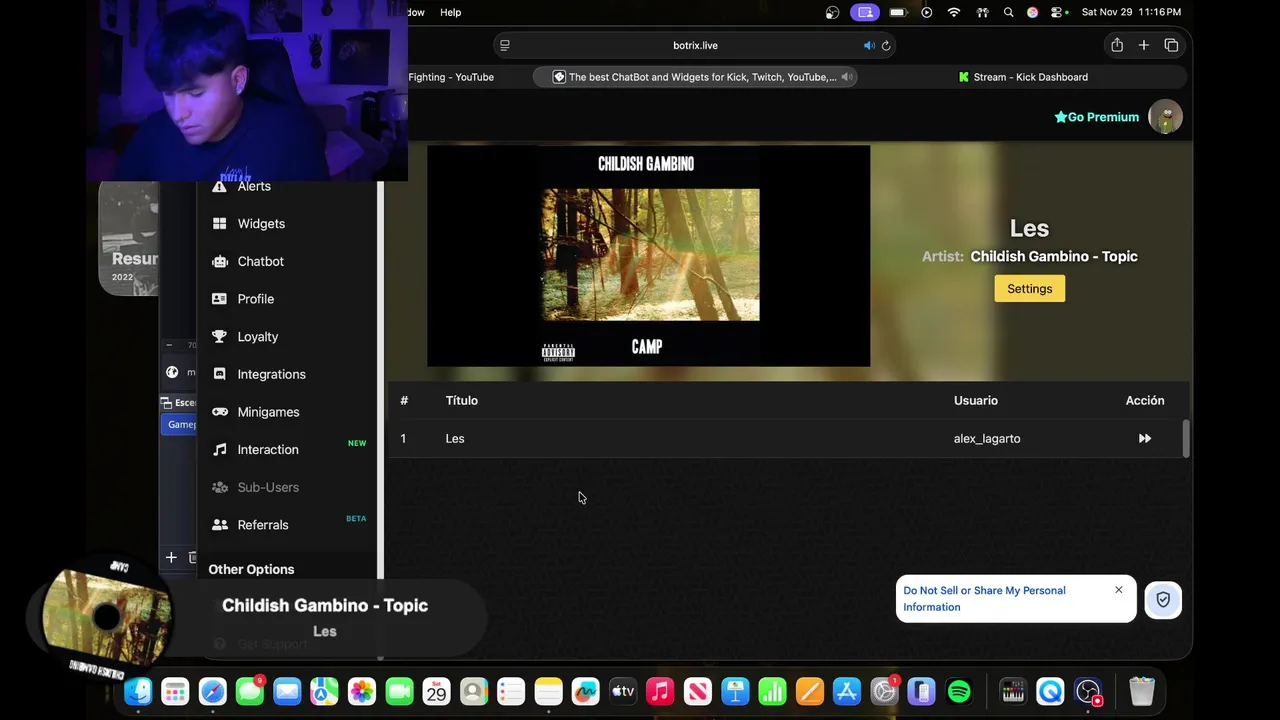Open macOS Control Center
Viewport: 1280px width, 720px height.
[x=1058, y=12]
